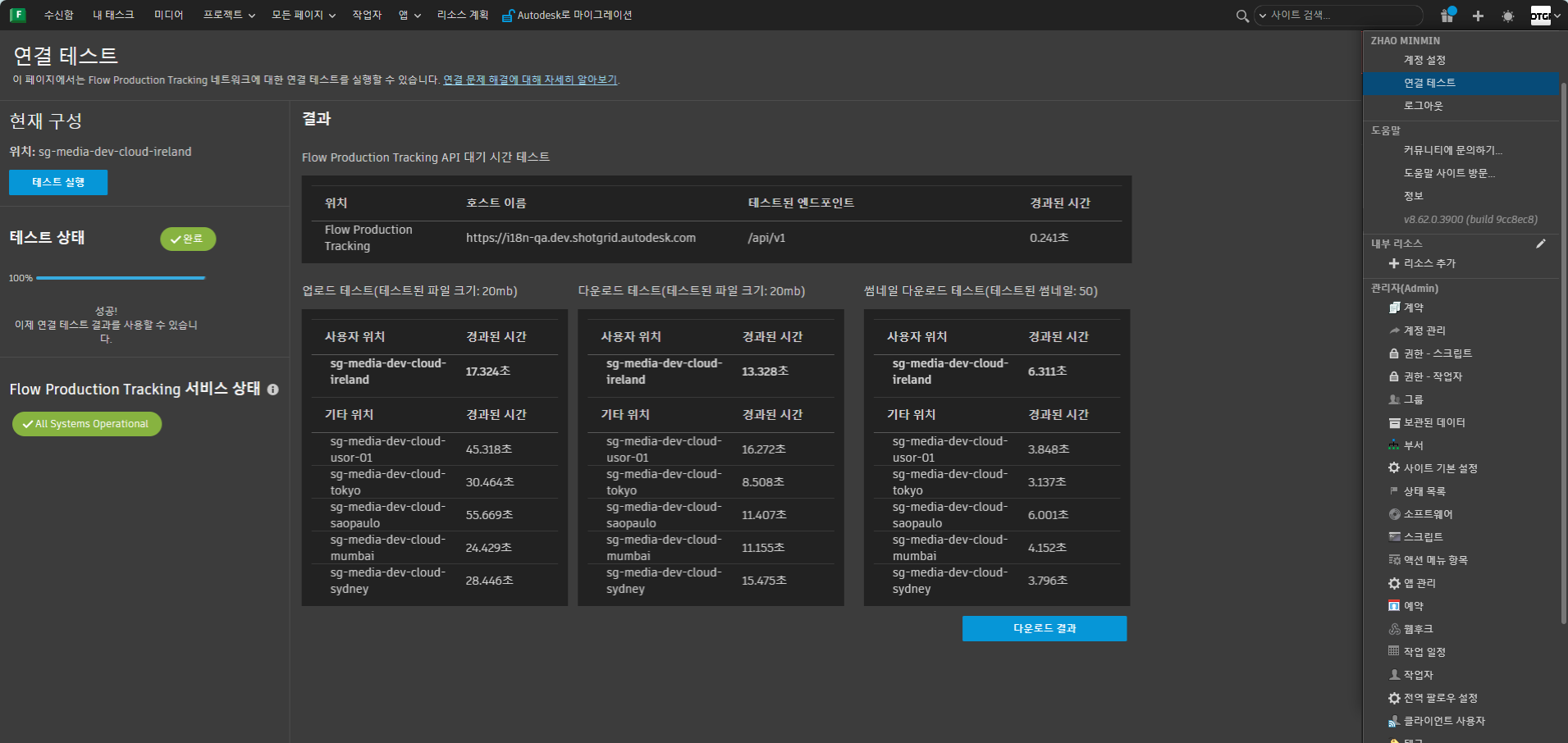Open 수신함 in the top navigation
The height and width of the screenshot is (743, 1568).
[58, 16]
